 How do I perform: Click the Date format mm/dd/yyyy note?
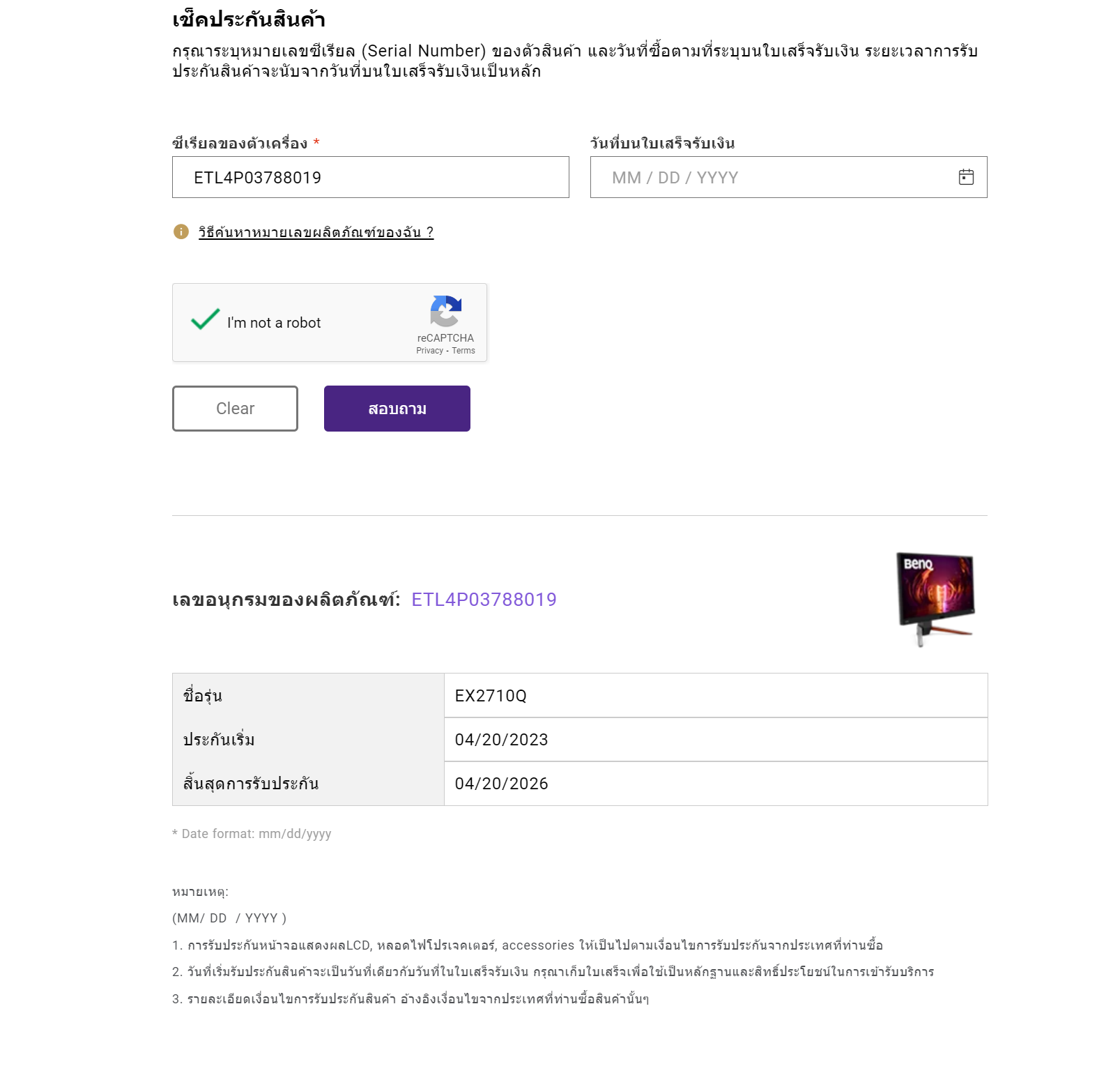pyautogui.click(x=252, y=834)
